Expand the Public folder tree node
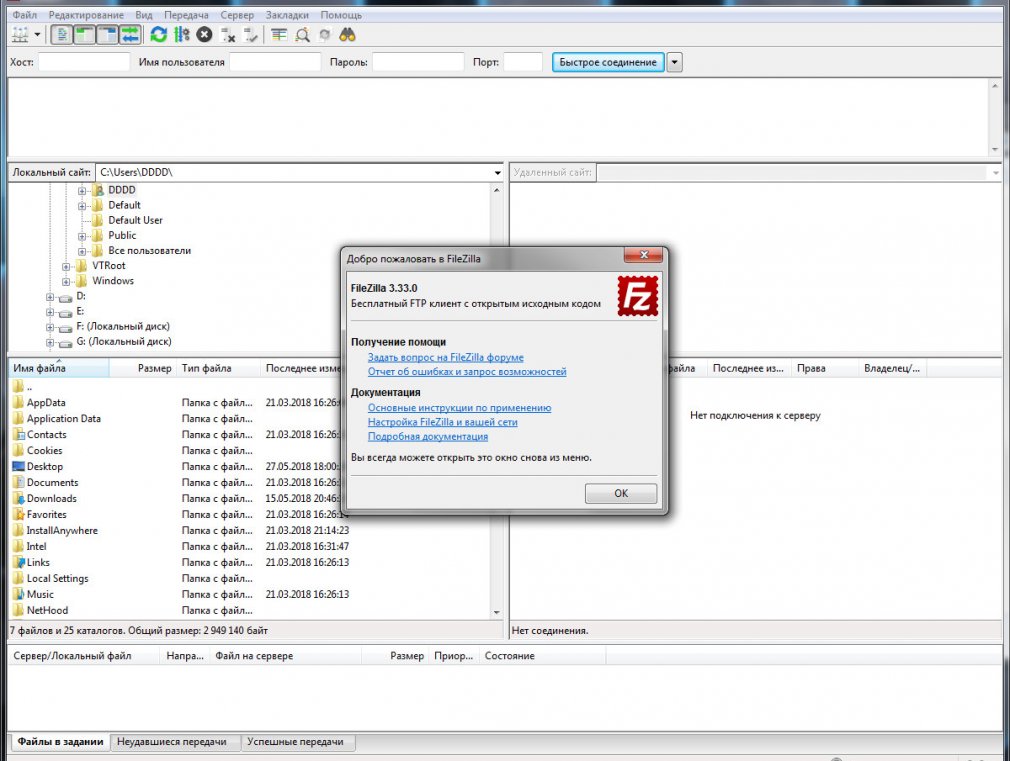 tap(82, 236)
